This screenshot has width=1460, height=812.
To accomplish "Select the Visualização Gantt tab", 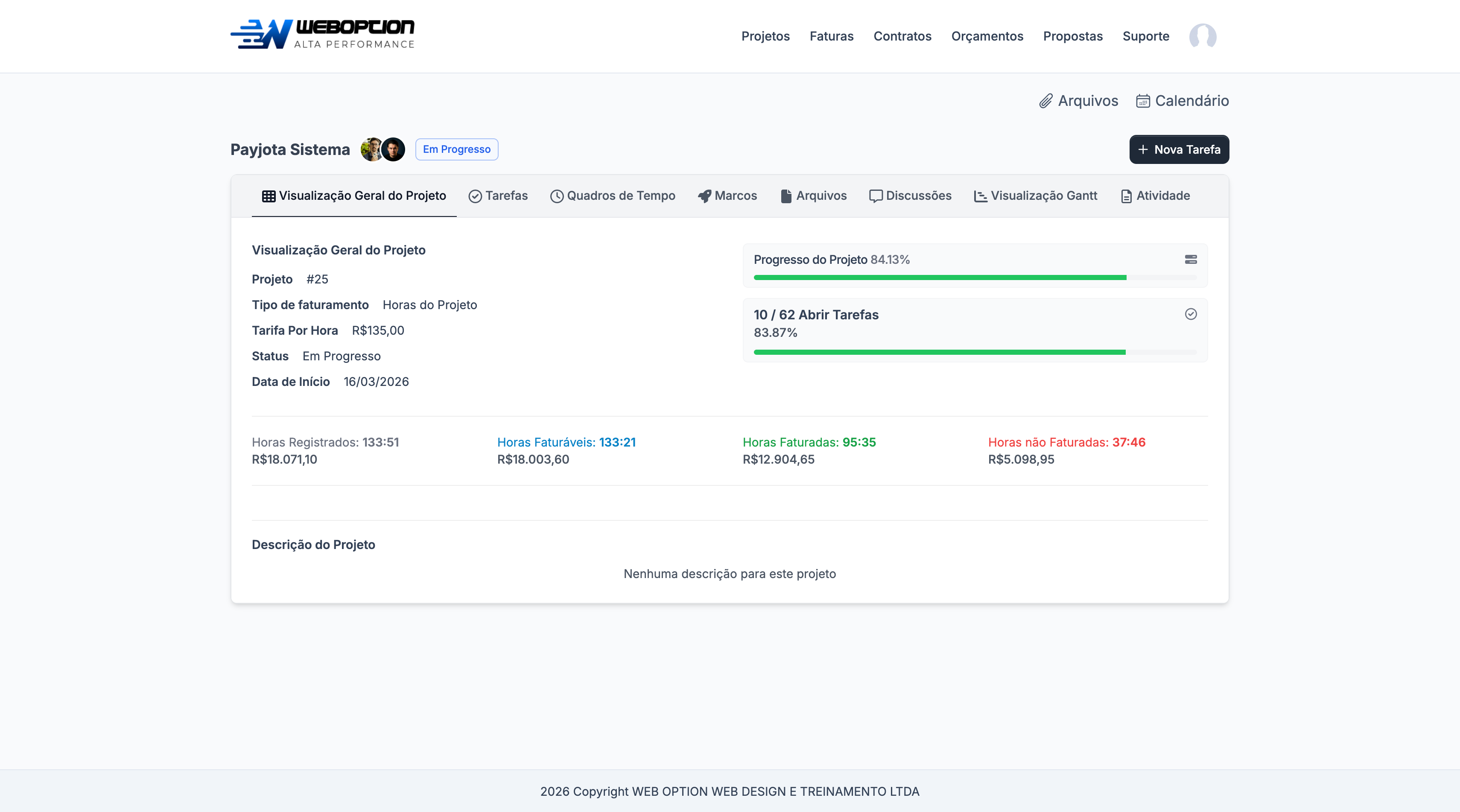I will 1036,196.
